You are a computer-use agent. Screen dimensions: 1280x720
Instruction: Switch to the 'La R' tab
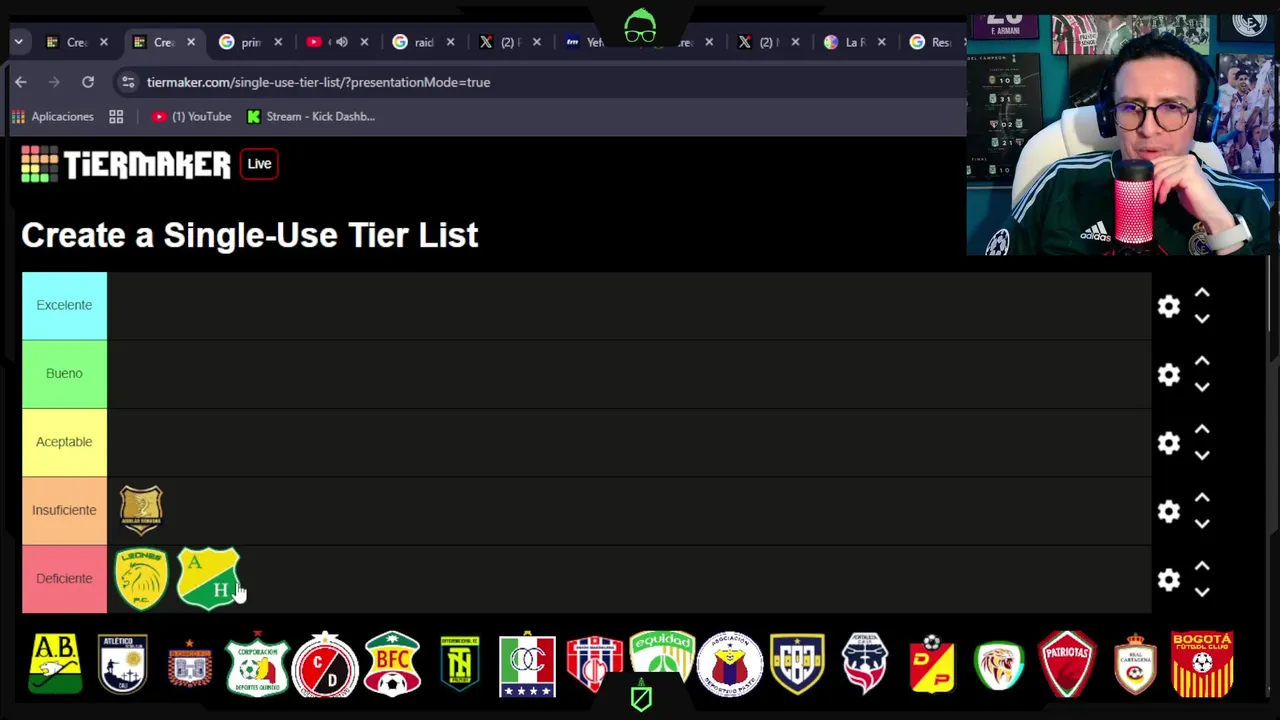[855, 42]
